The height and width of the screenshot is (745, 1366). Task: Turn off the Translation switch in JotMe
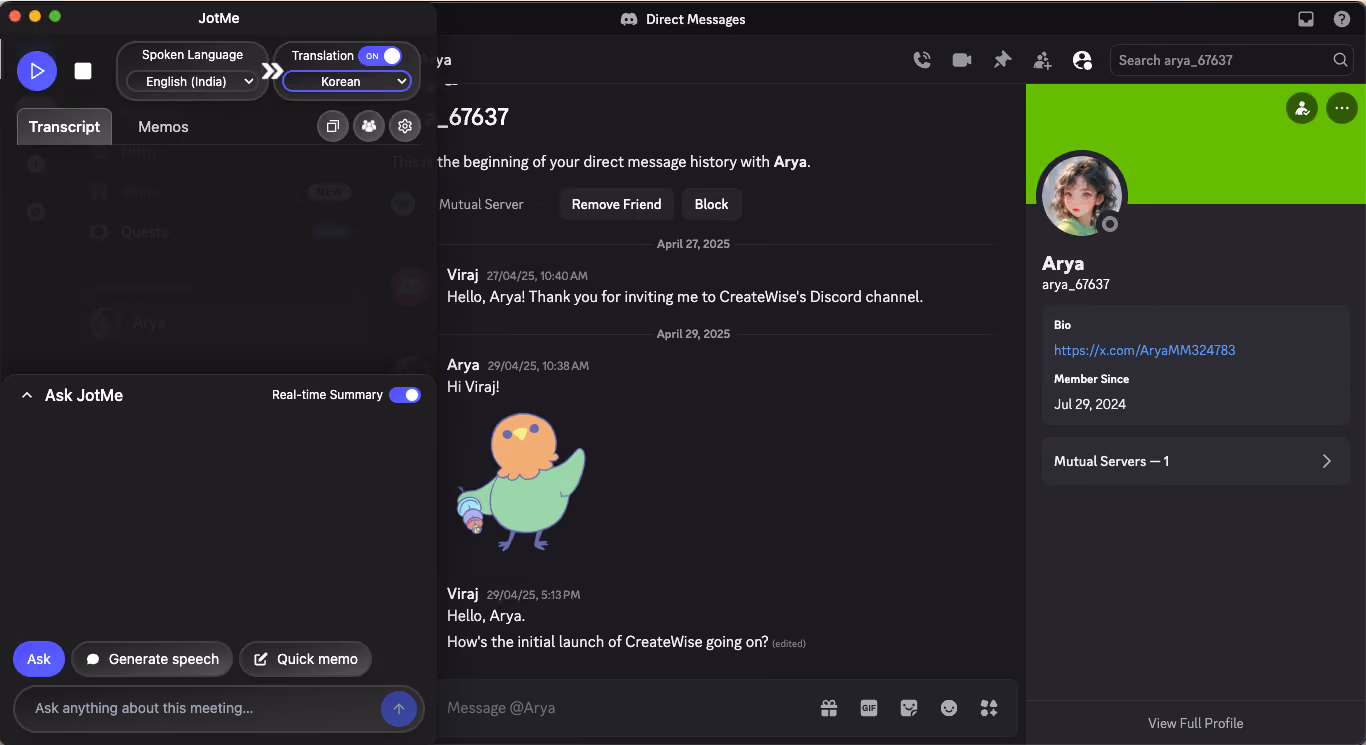[x=380, y=56]
